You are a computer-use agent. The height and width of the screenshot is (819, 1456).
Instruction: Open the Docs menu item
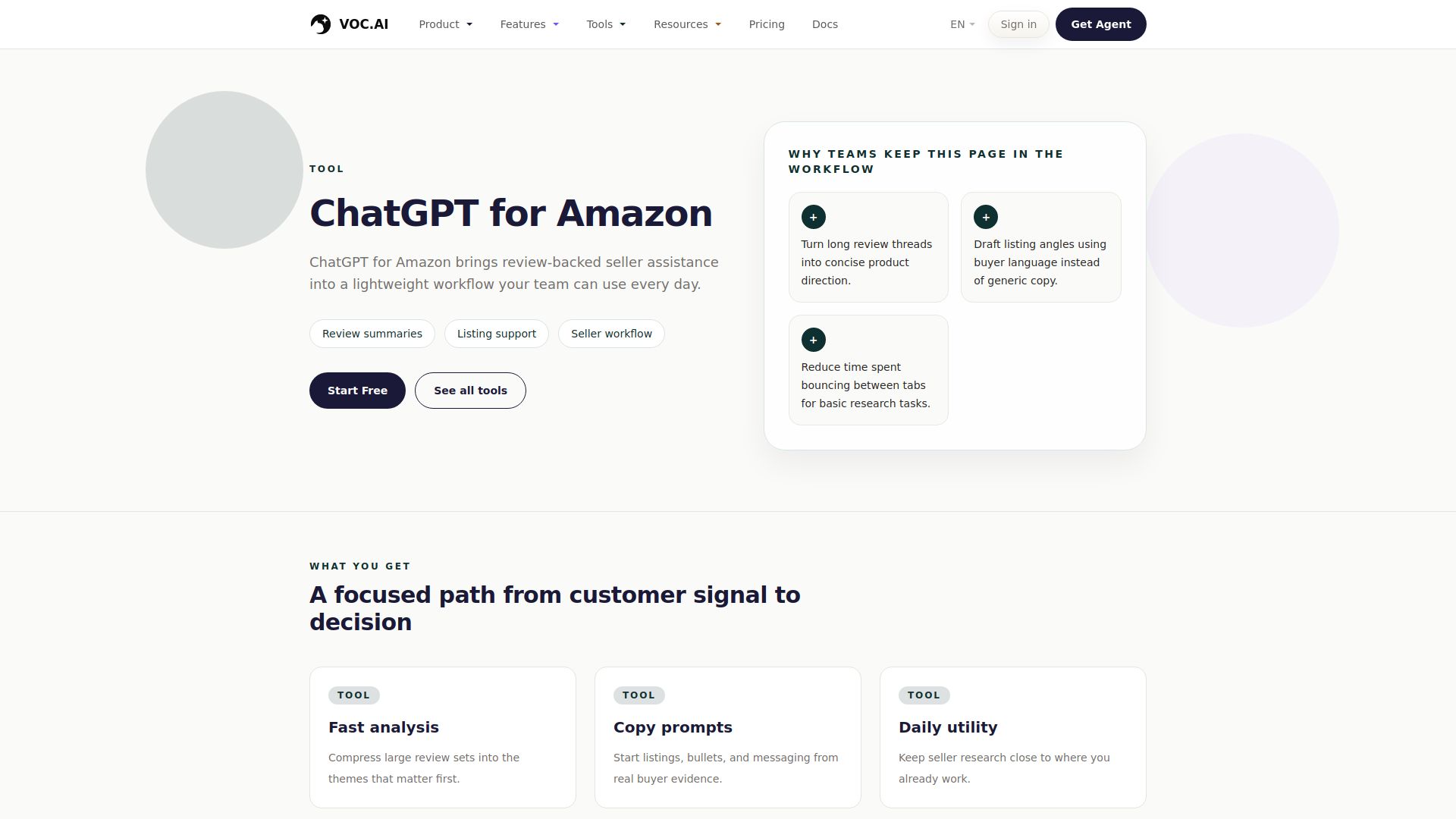(x=825, y=24)
